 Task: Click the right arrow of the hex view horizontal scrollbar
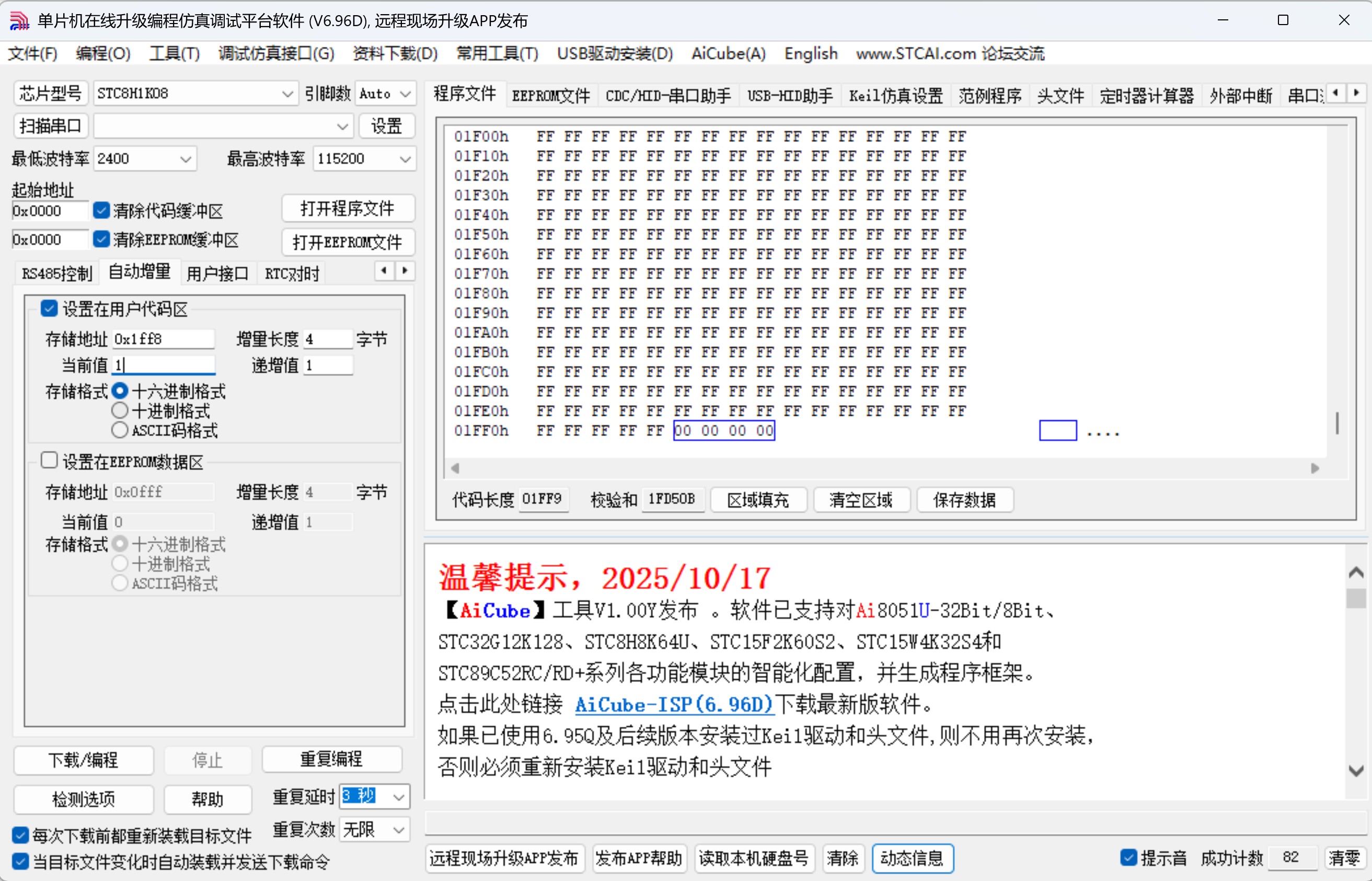pyautogui.click(x=1315, y=468)
